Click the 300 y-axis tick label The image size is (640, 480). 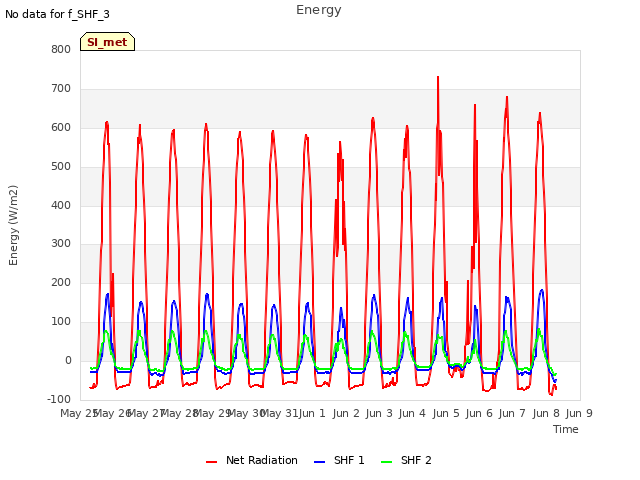(61, 244)
